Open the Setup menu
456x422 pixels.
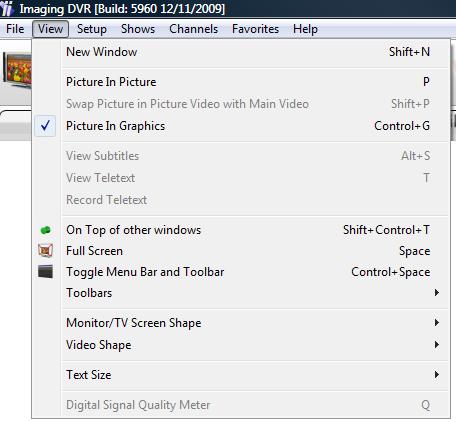(x=92, y=29)
